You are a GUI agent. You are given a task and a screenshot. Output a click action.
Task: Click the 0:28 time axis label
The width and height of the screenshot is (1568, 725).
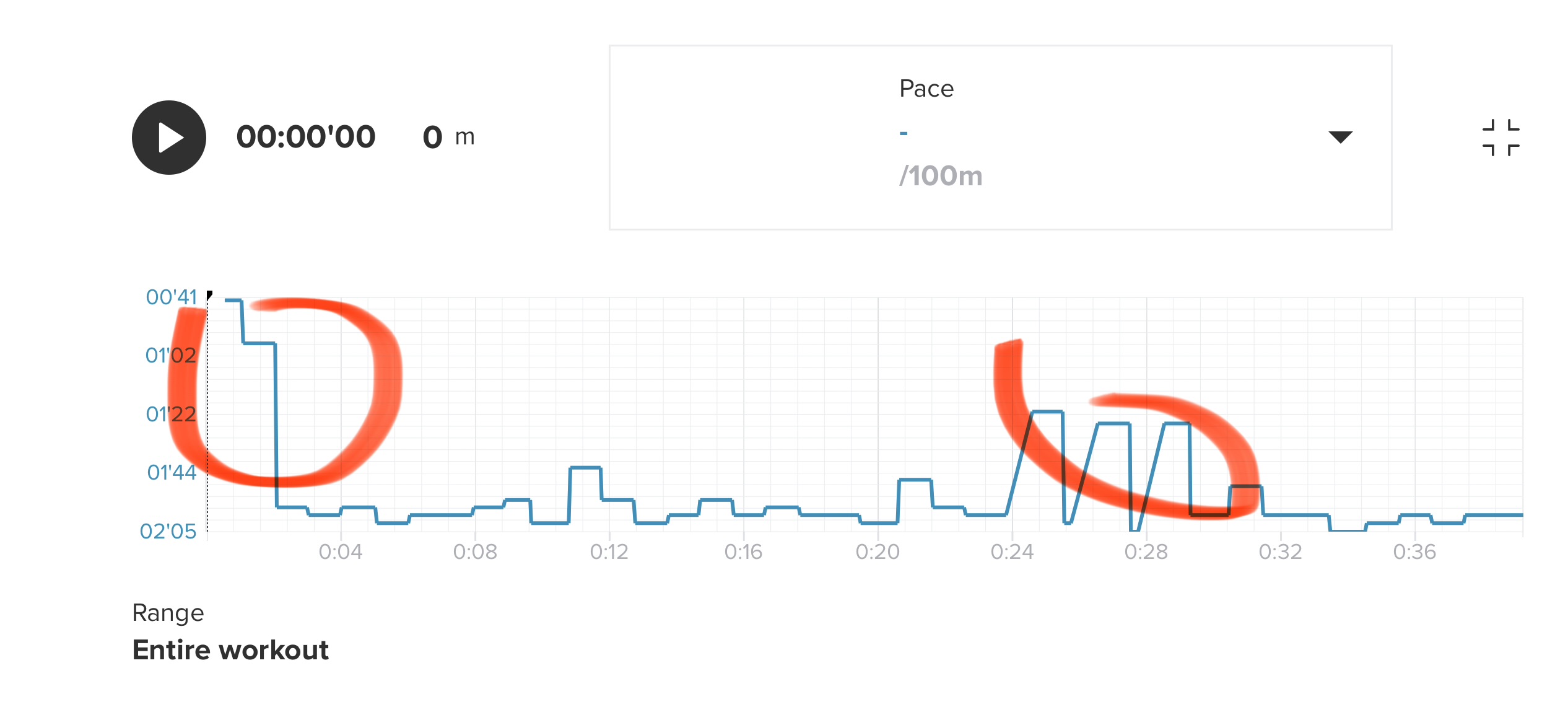tap(1146, 551)
